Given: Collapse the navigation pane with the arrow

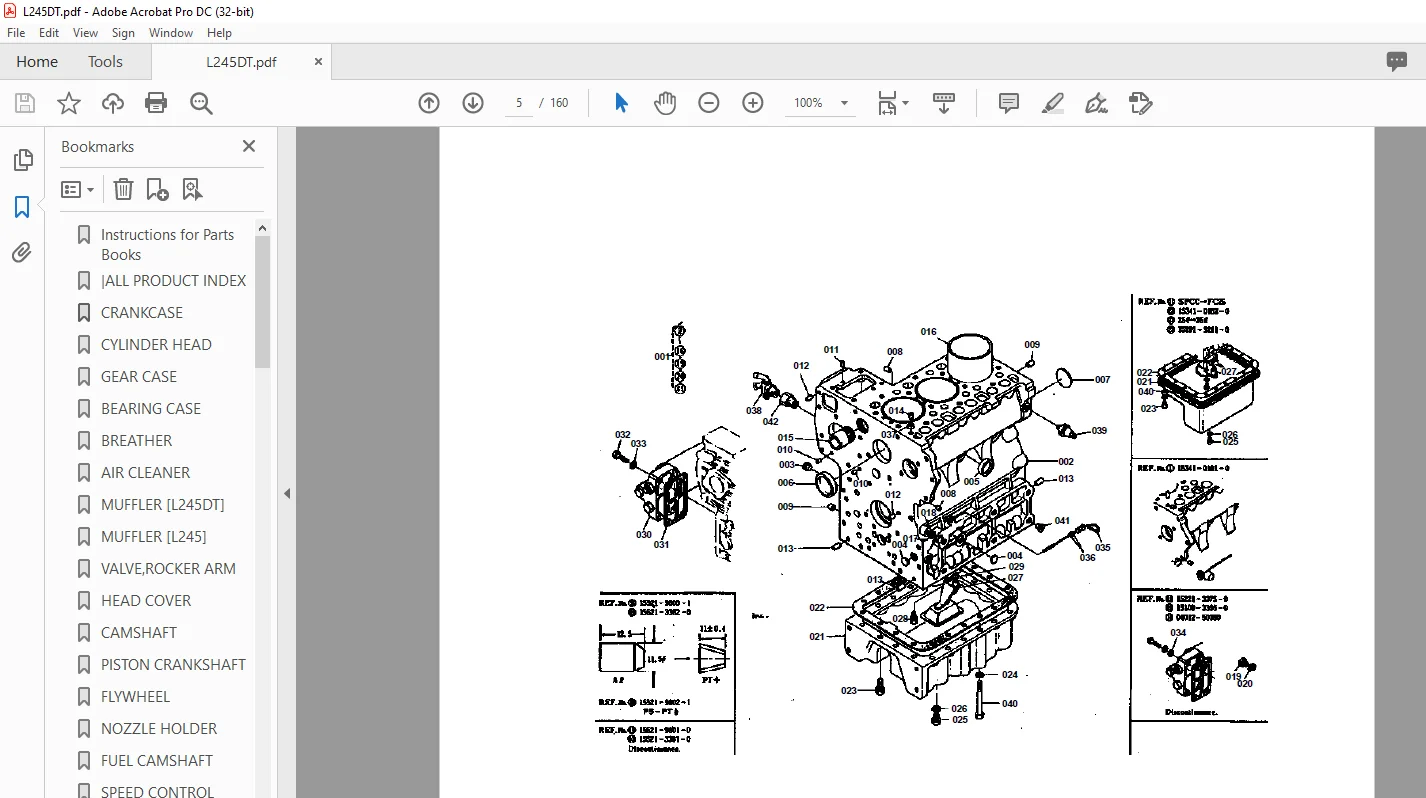Looking at the screenshot, I should (x=287, y=493).
